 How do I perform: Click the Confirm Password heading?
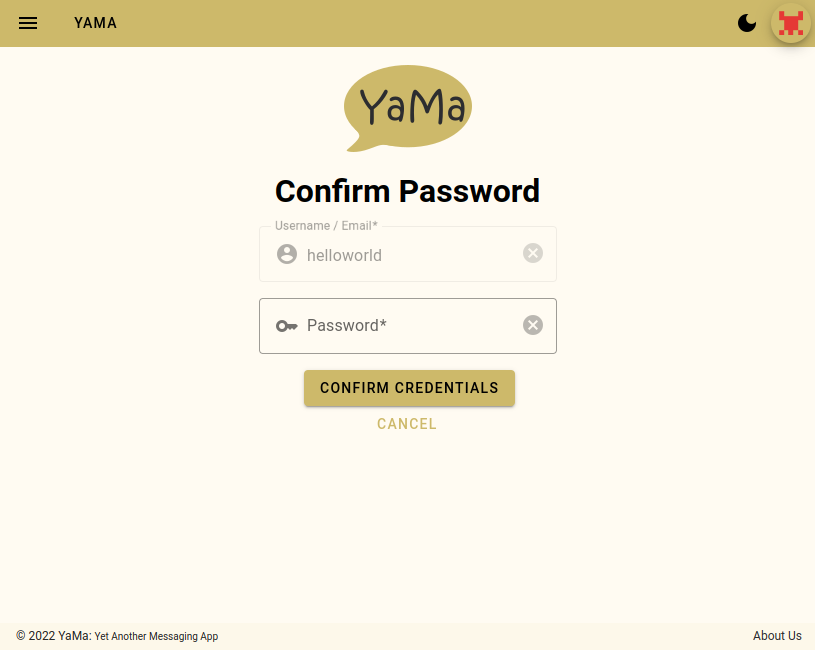[407, 191]
